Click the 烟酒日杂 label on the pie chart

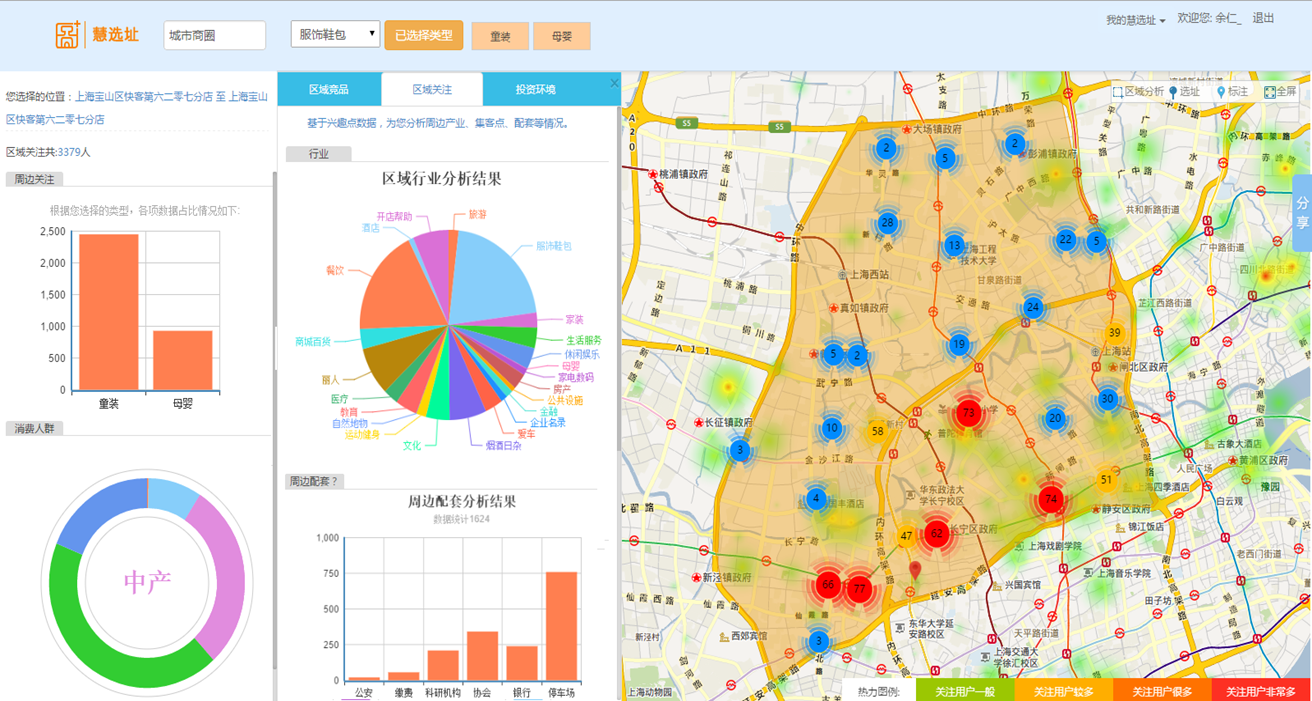(x=503, y=445)
